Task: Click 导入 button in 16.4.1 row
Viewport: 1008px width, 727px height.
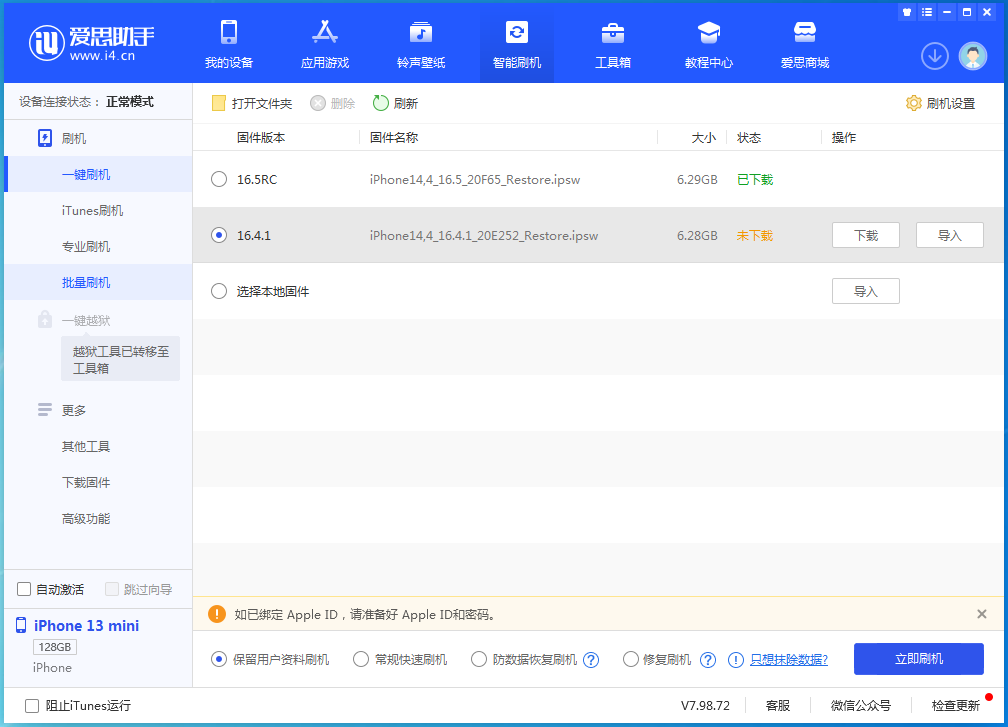Action: (x=950, y=235)
